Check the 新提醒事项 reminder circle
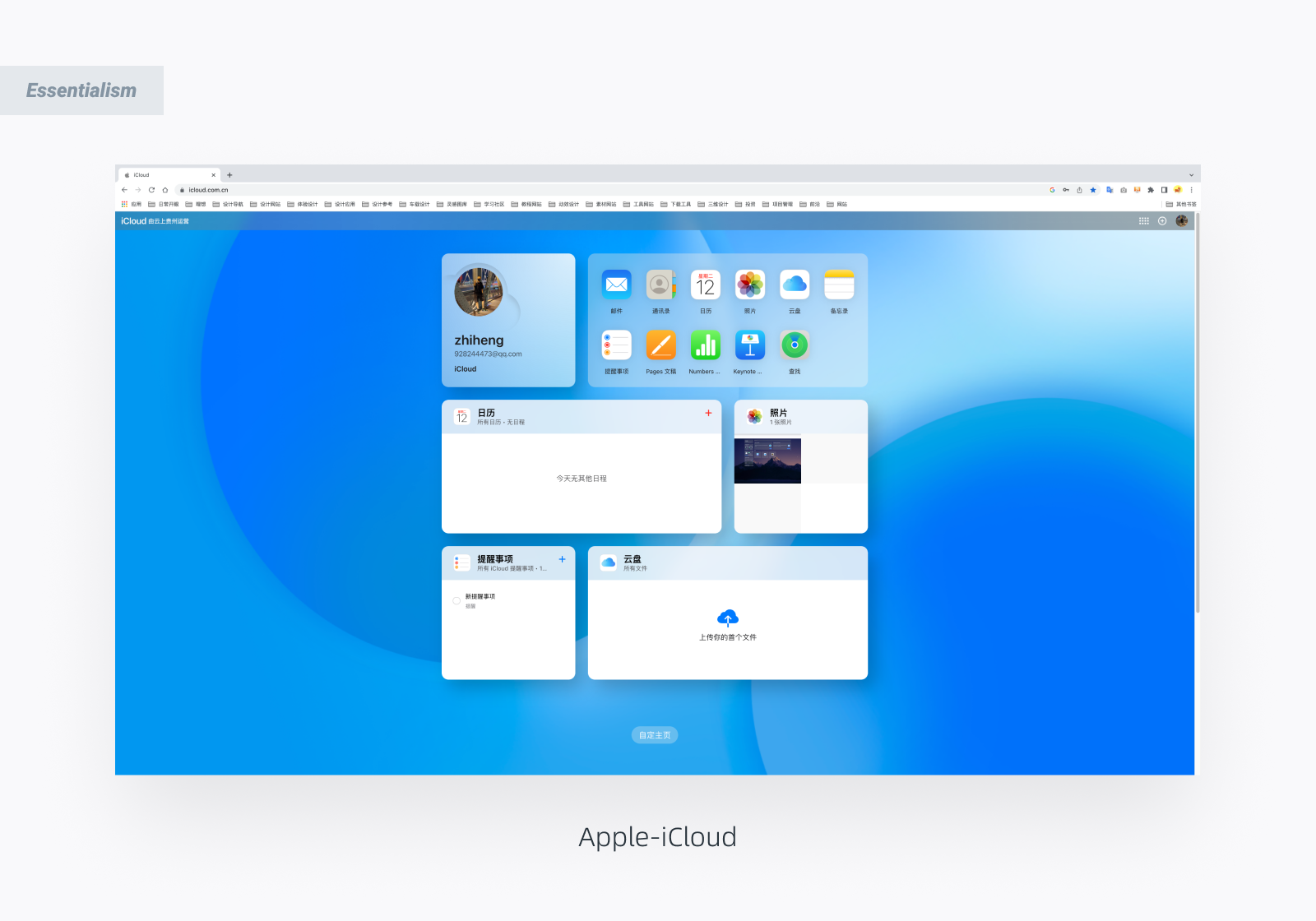1316x921 pixels. 456,601
